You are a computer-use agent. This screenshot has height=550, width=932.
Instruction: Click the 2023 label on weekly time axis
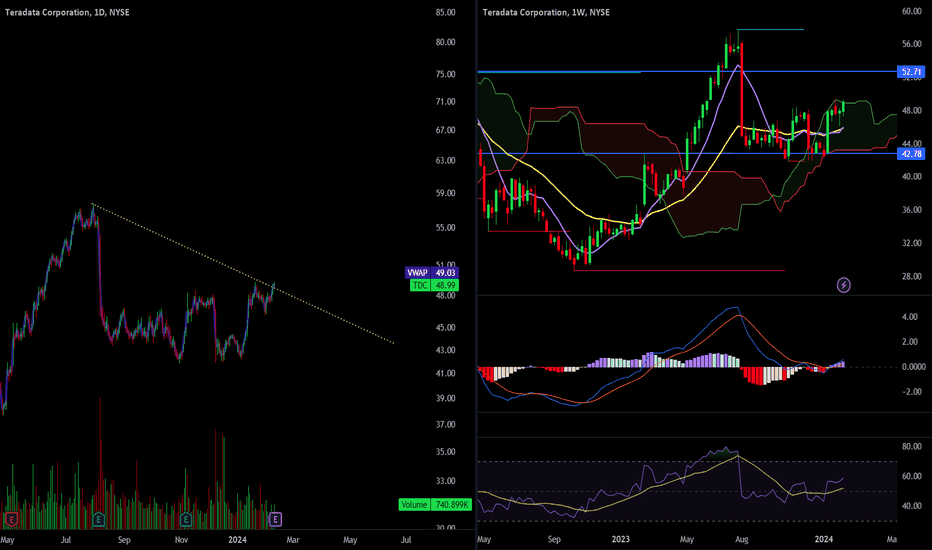(x=621, y=539)
